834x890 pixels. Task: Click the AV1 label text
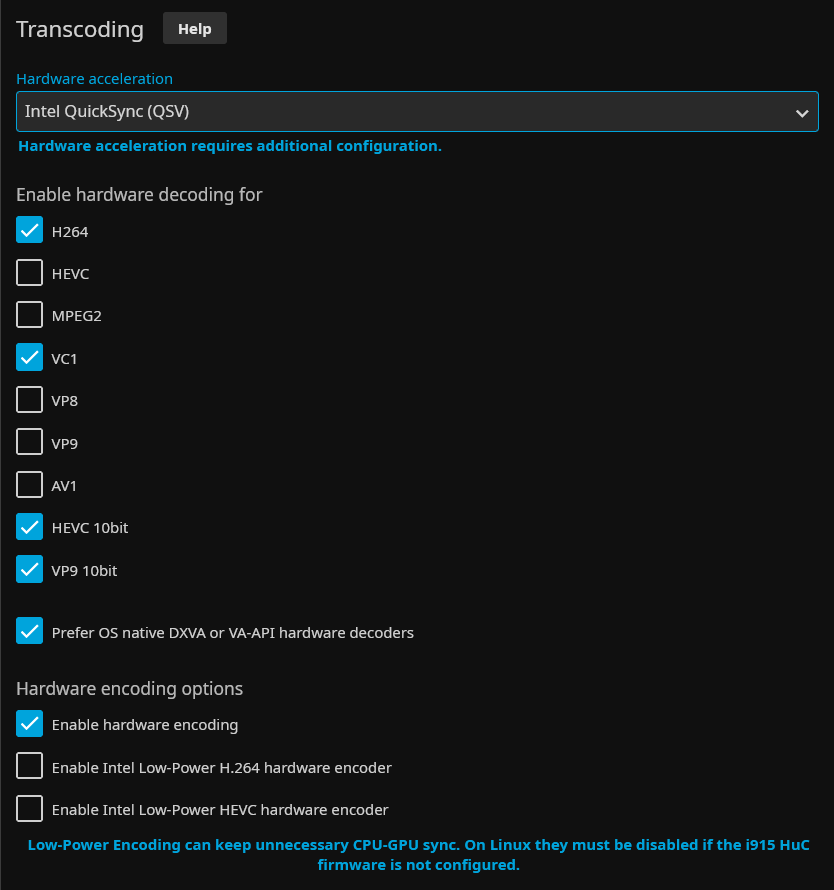point(64,486)
